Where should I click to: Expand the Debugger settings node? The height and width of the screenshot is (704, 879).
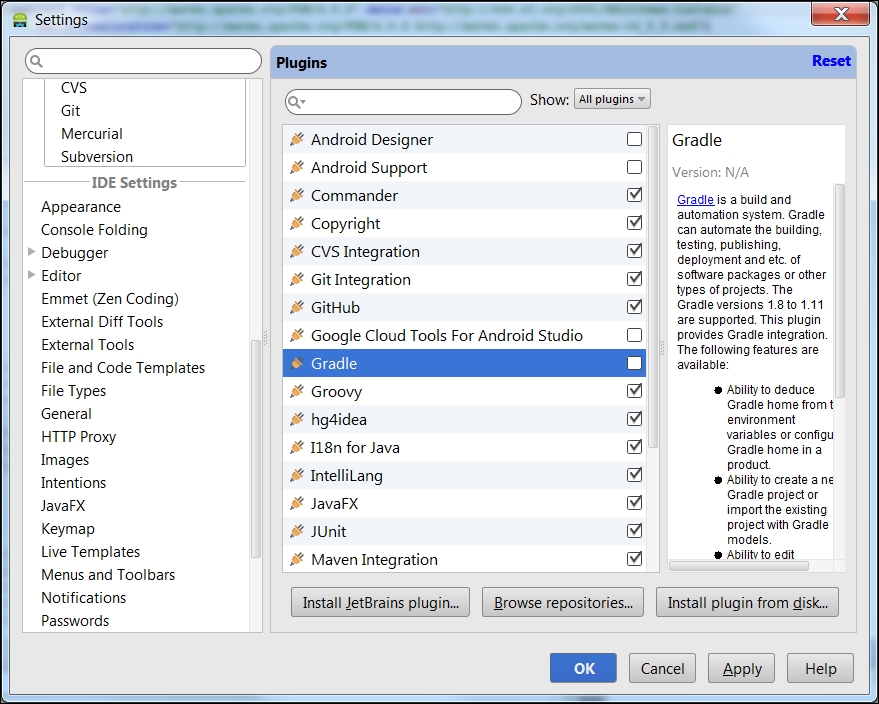(x=31, y=252)
